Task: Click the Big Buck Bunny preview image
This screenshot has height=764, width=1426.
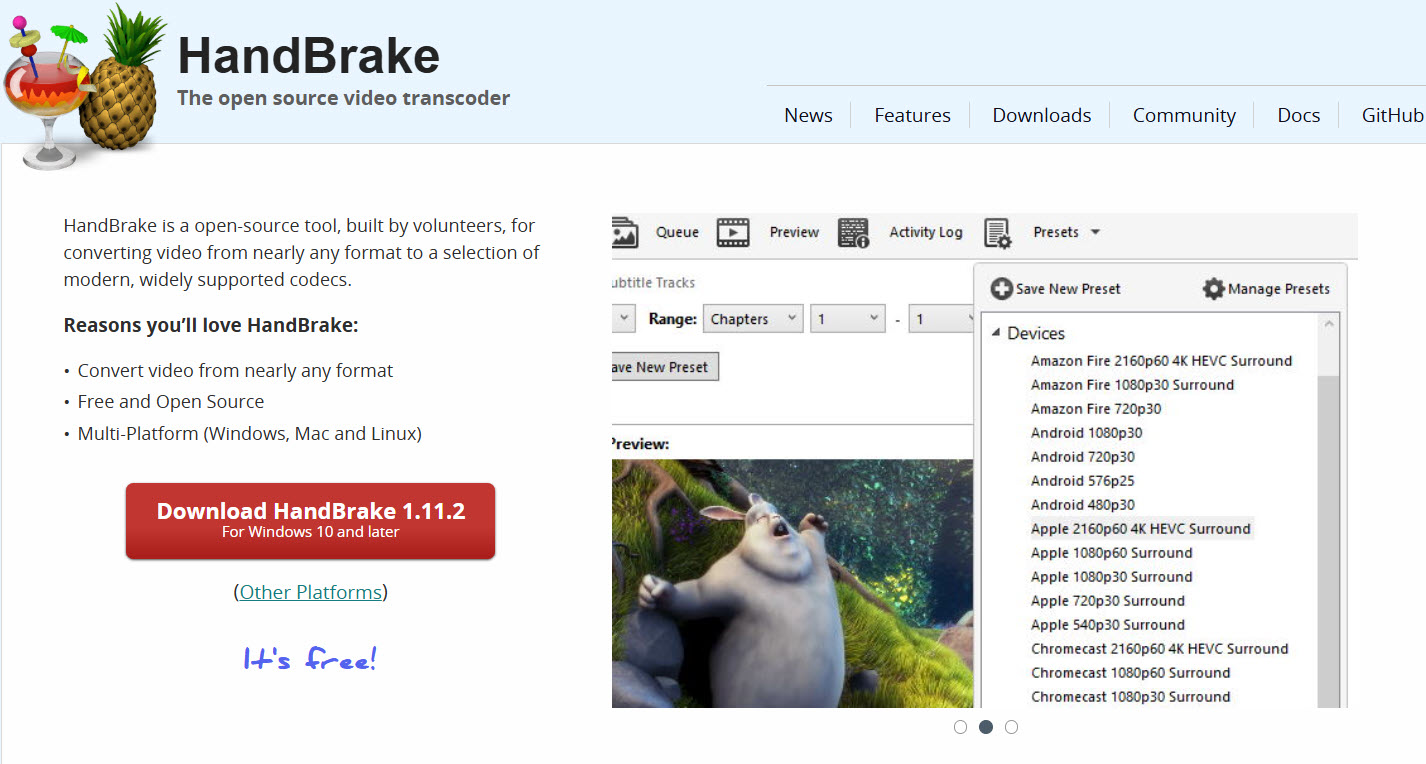Action: pyautogui.click(x=792, y=583)
